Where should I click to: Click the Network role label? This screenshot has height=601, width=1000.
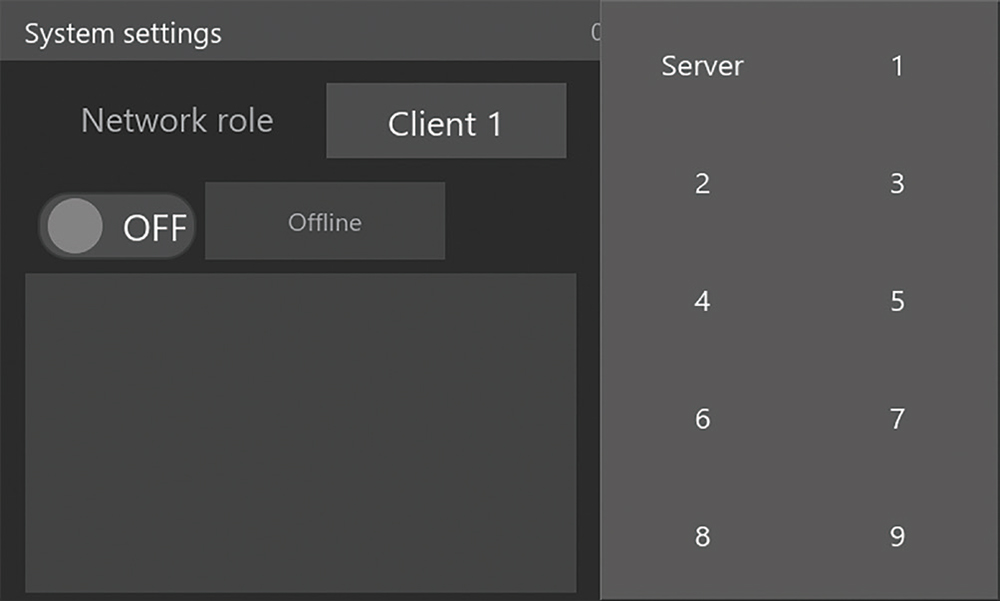(x=177, y=121)
